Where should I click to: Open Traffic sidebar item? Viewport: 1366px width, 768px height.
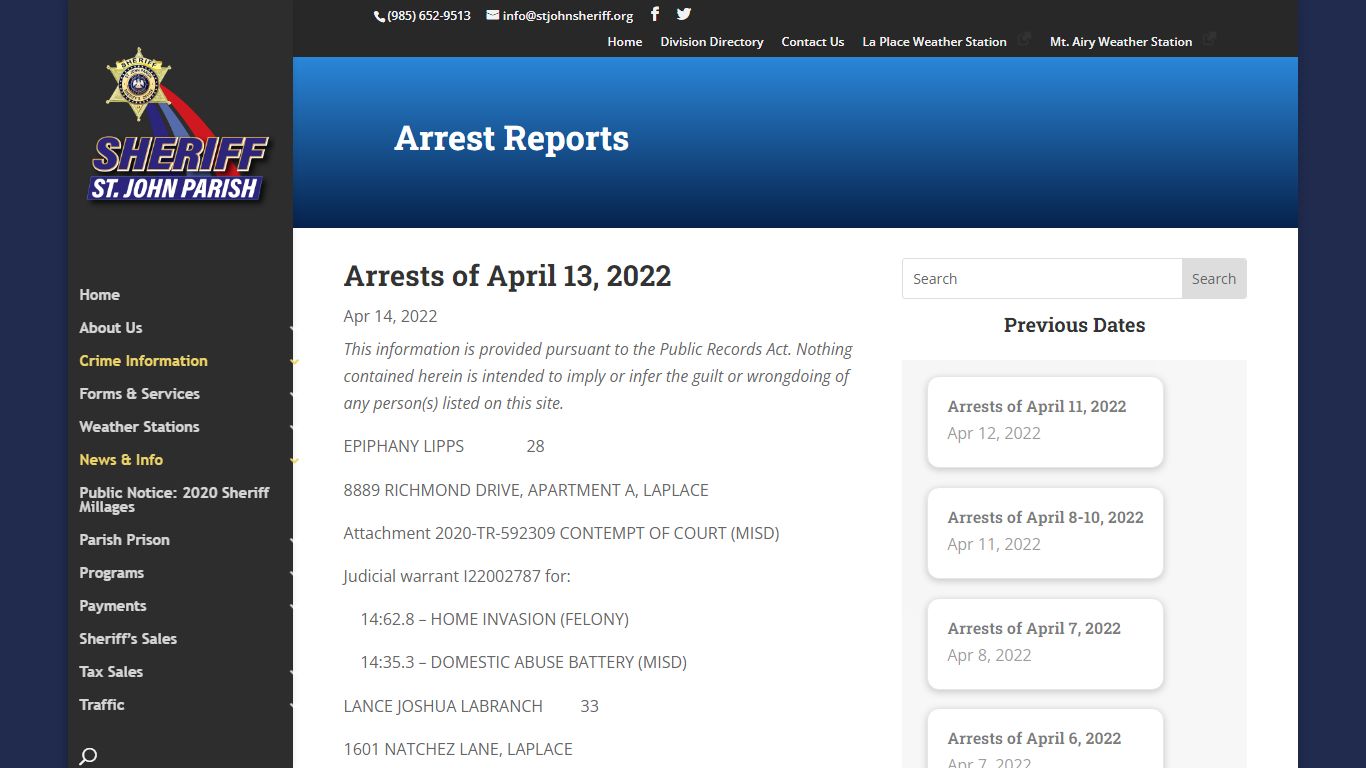coord(102,705)
